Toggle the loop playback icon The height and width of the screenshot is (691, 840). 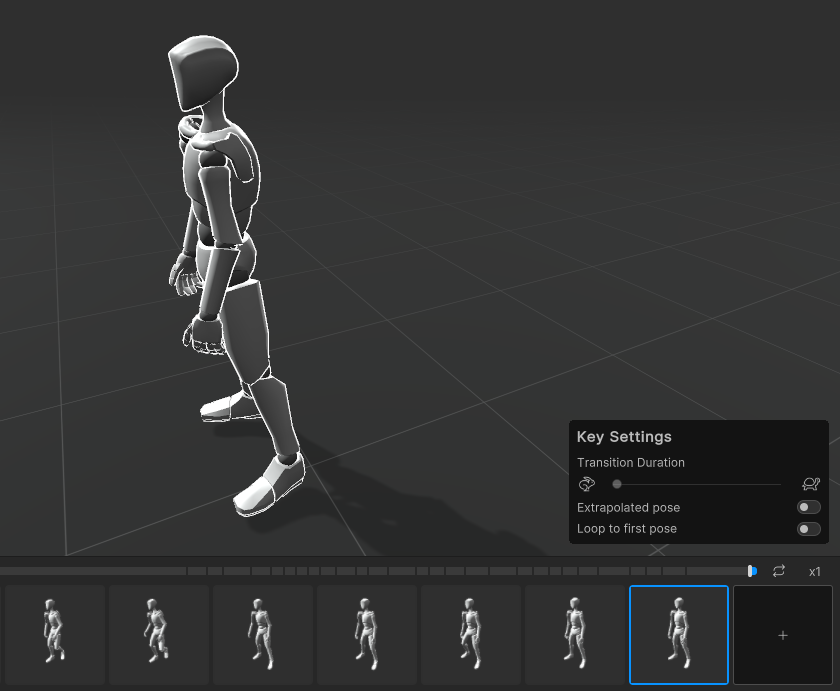(x=779, y=571)
